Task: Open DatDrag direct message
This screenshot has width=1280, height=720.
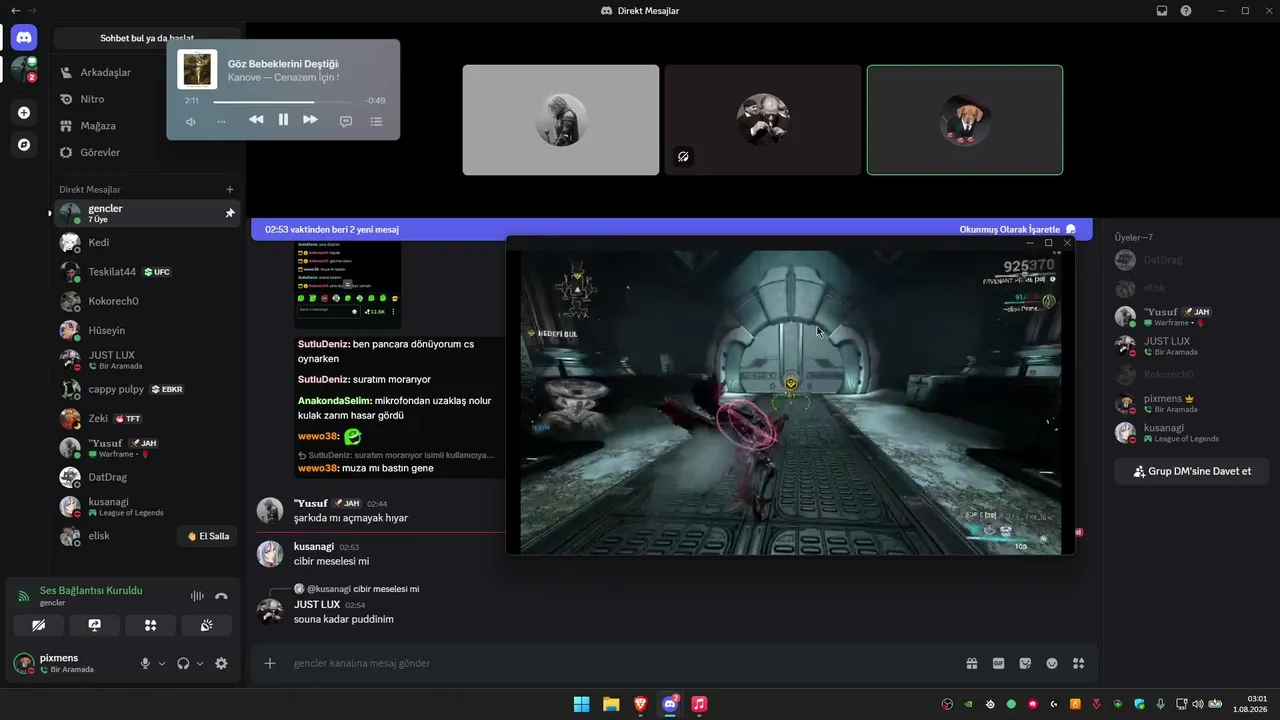Action: [x=148, y=477]
